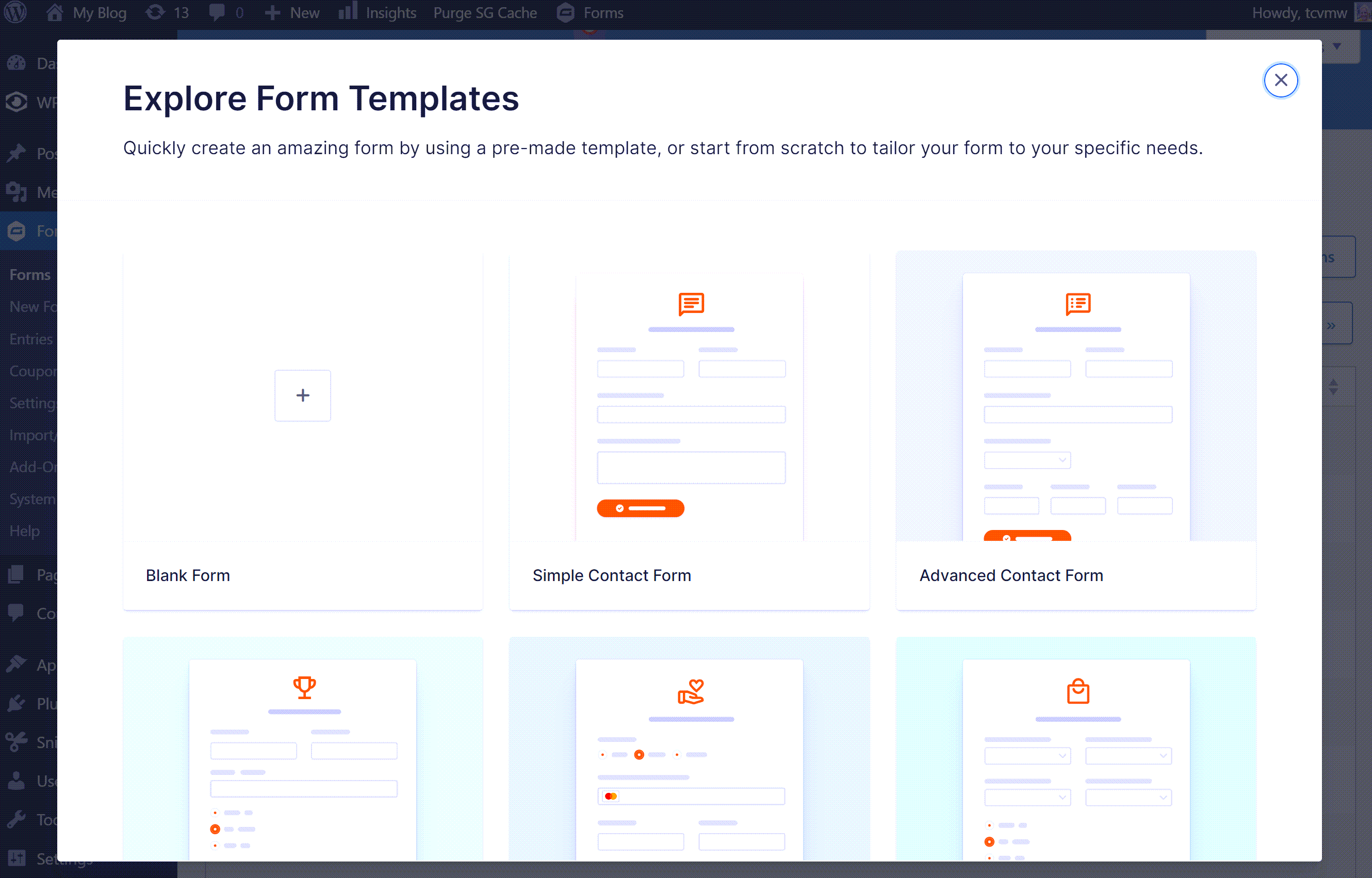Click the trophy icon in contest template

pos(304,688)
